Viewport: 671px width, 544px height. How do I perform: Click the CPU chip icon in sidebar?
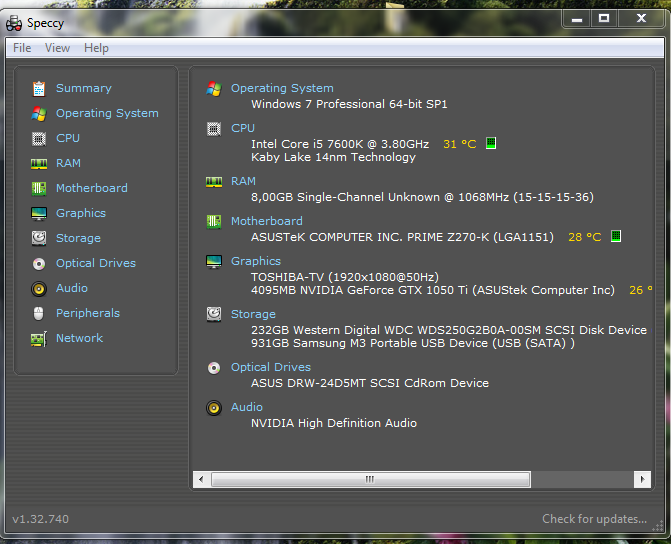click(39, 139)
